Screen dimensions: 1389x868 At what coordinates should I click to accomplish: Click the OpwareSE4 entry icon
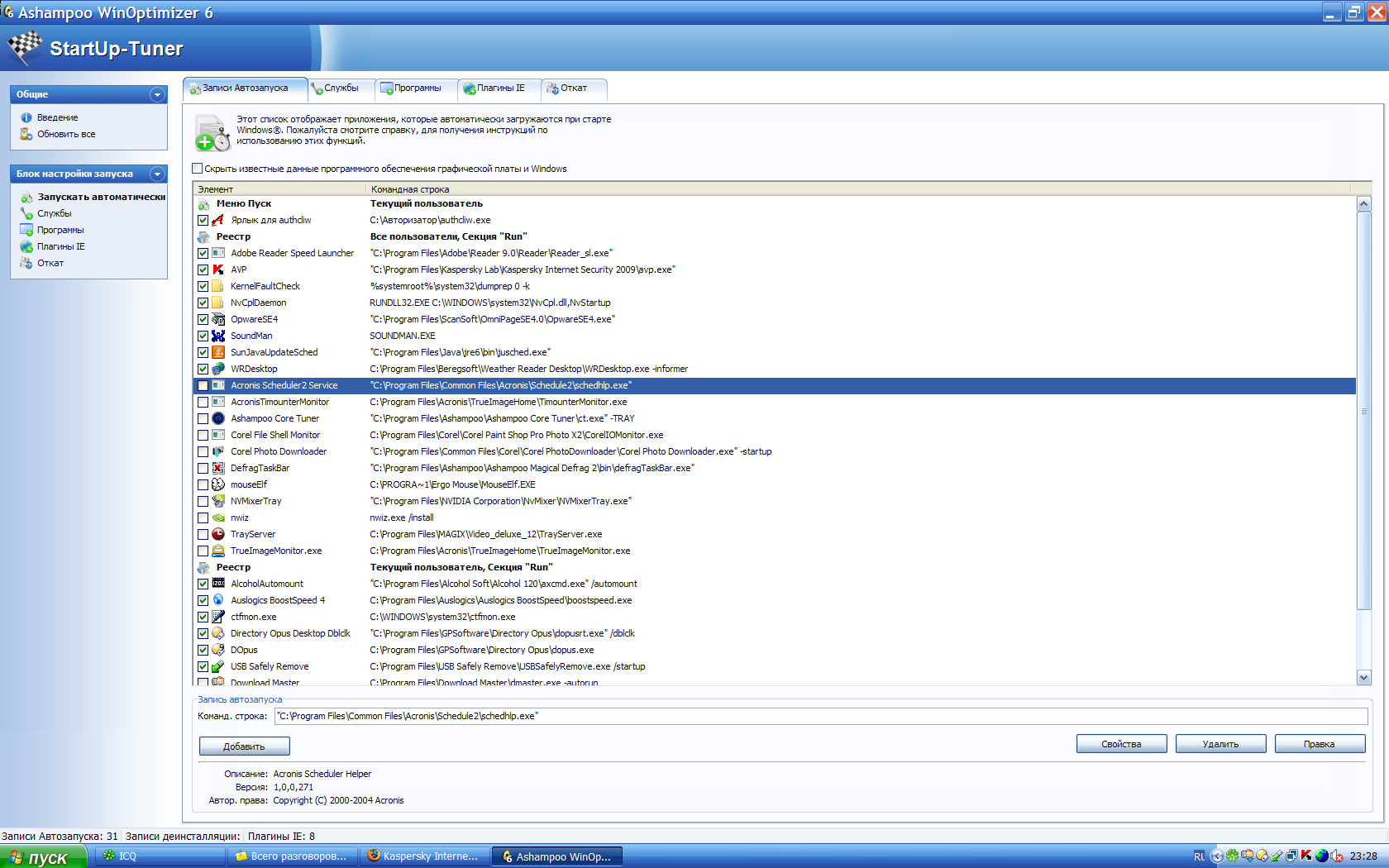[218, 319]
